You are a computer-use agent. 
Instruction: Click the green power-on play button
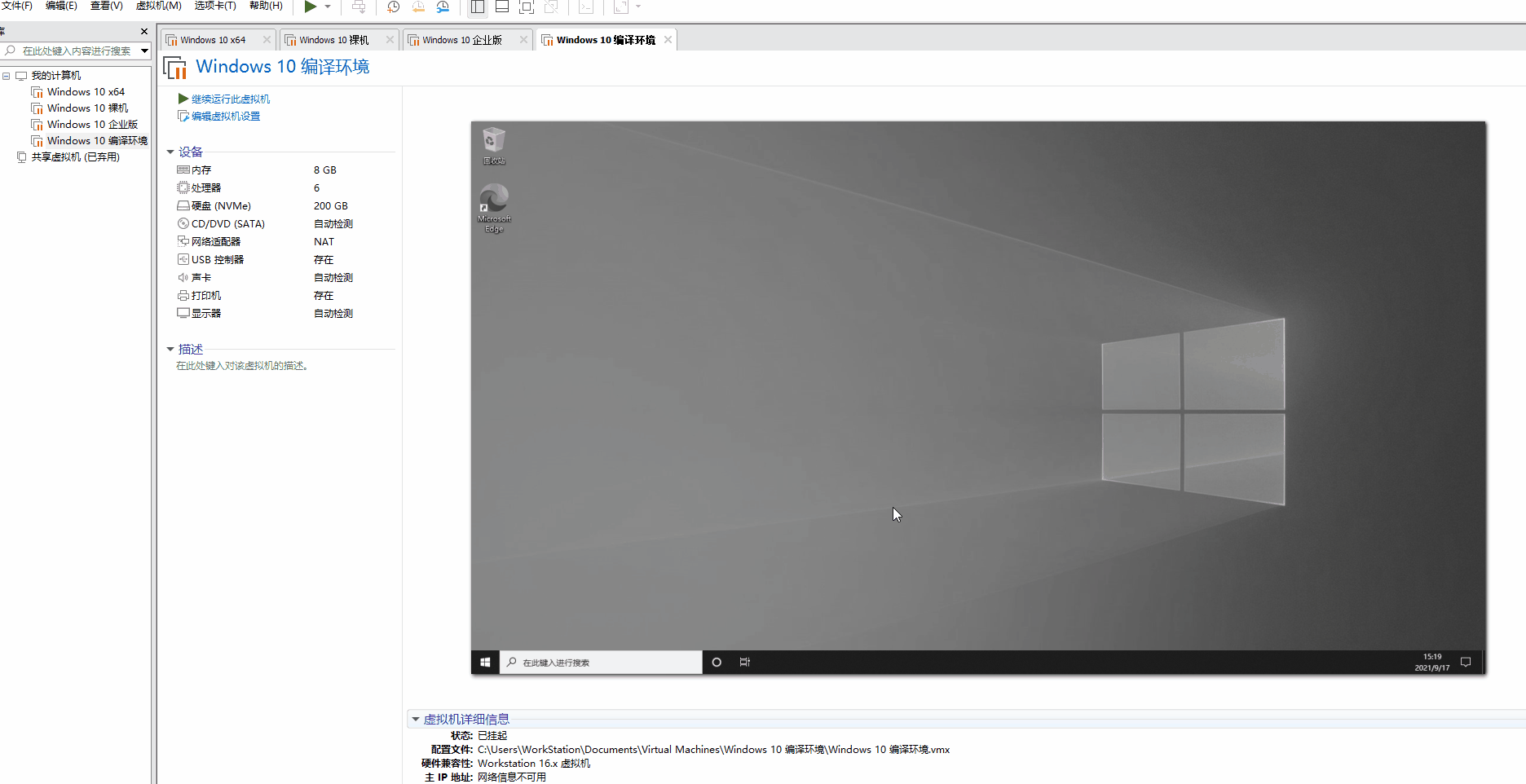310,7
